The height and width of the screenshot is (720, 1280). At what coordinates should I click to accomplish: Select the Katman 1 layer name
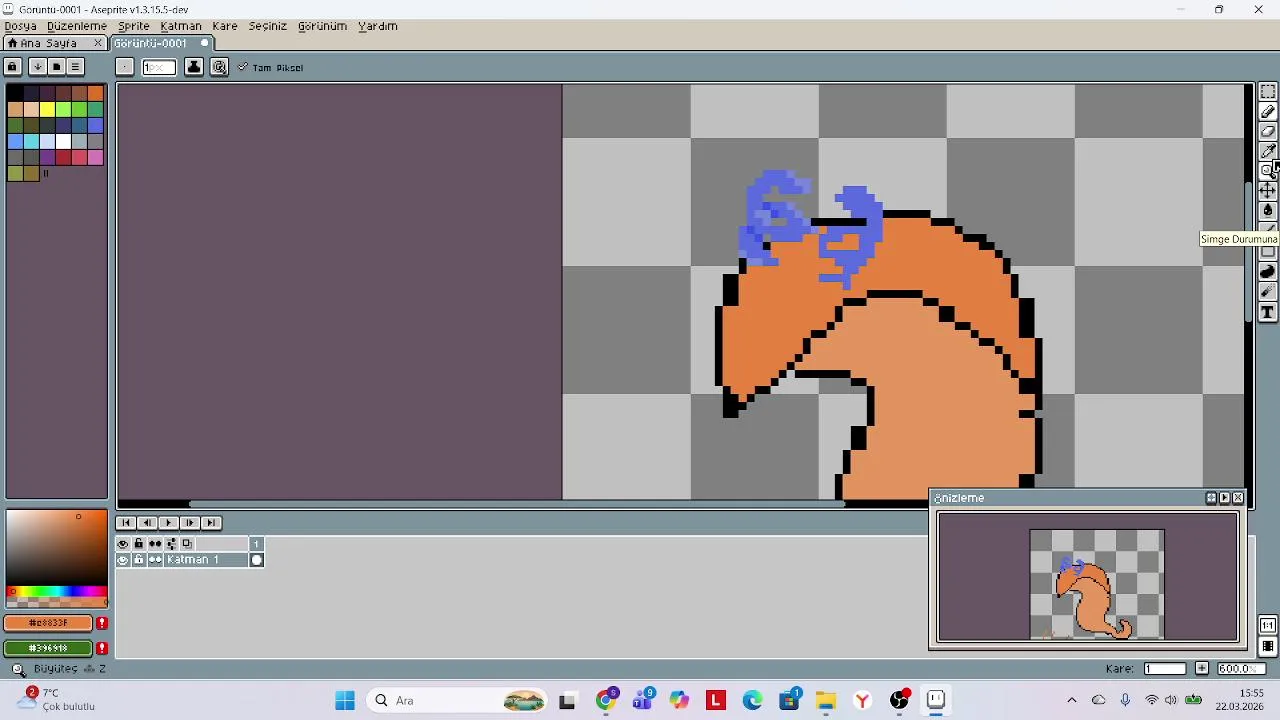click(x=206, y=560)
